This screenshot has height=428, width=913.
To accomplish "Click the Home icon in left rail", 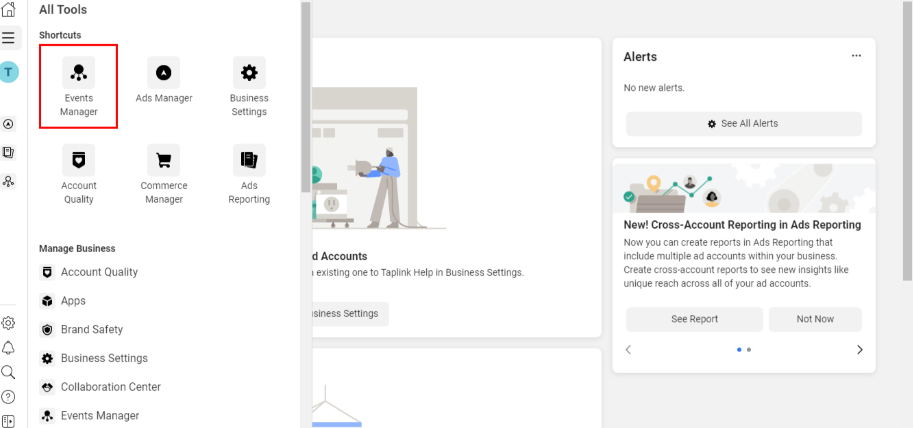I will pos(9,10).
